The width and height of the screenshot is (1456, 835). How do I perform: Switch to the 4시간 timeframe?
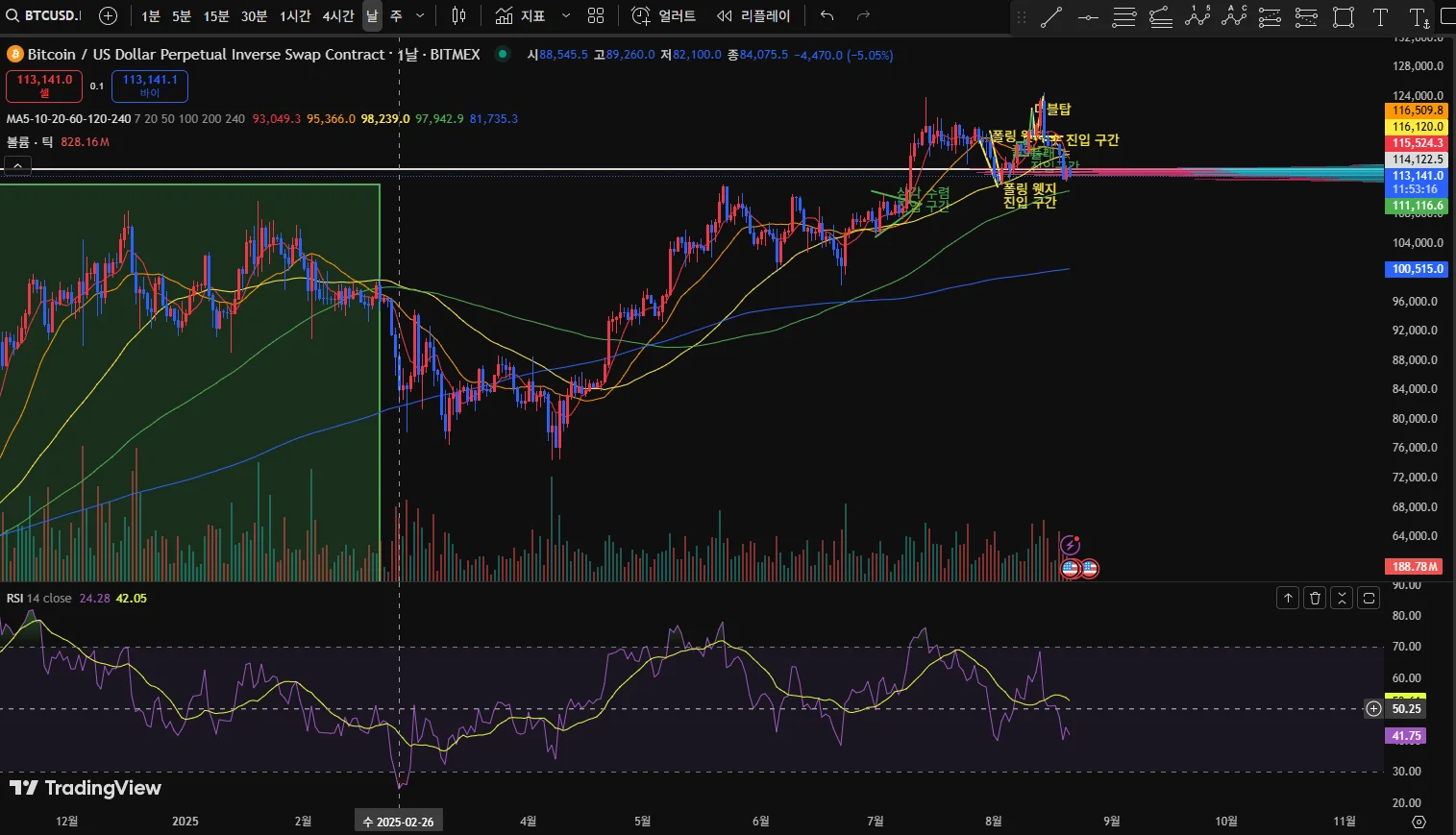[337, 15]
